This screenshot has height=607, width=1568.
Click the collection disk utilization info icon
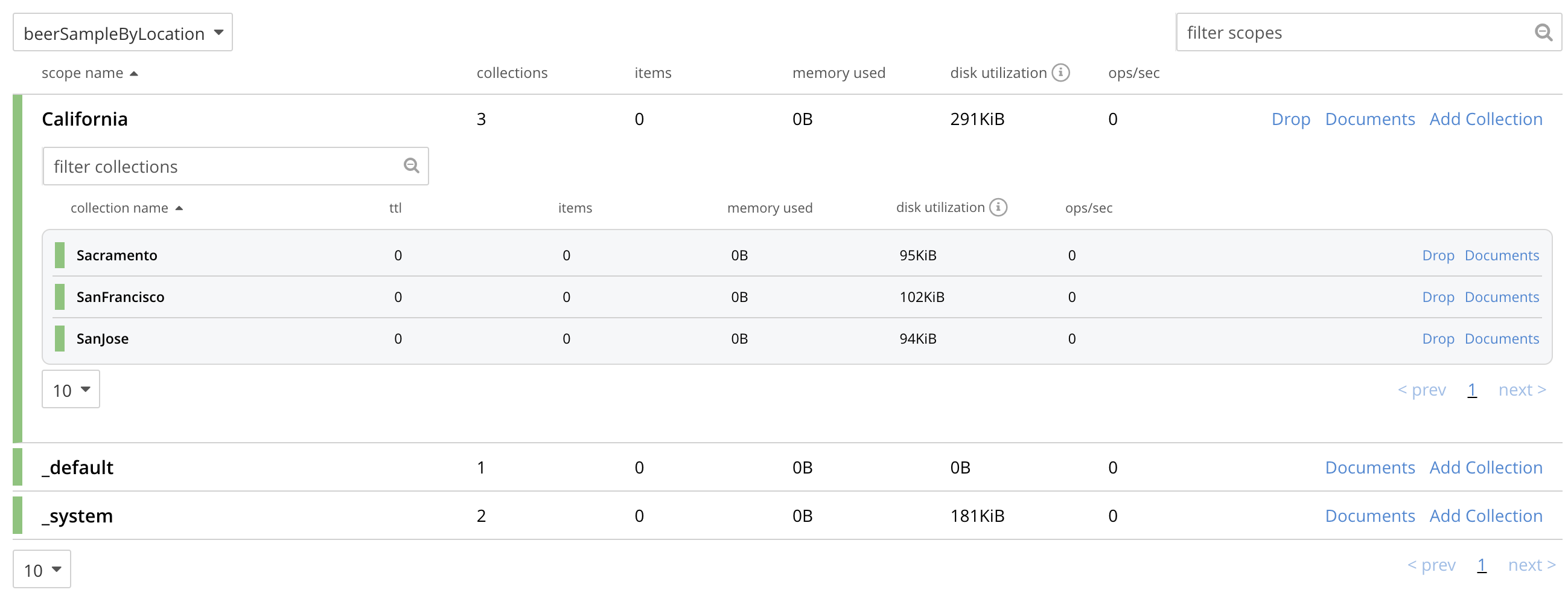point(998,208)
